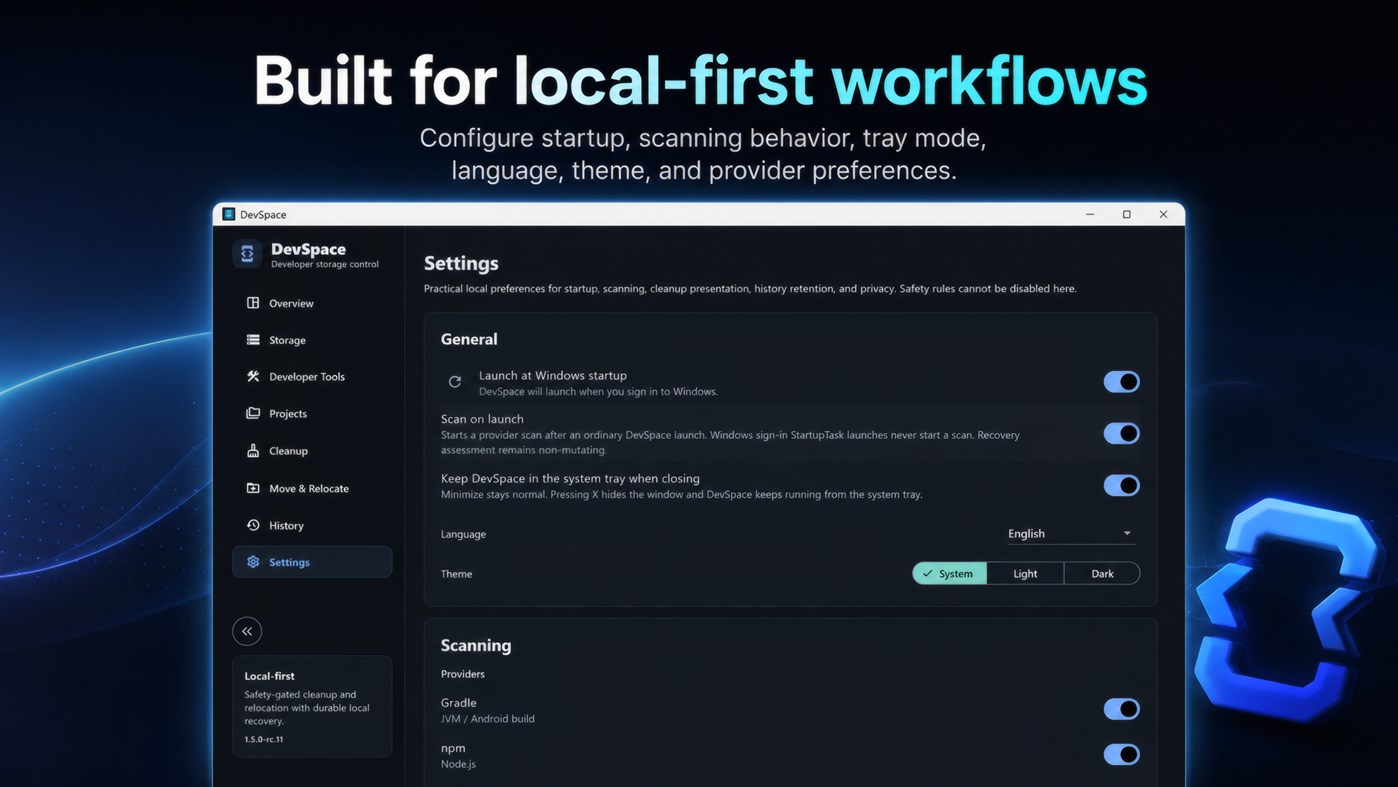The width and height of the screenshot is (1398, 787).
Task: Navigate to Projects
Action: [x=312, y=413]
